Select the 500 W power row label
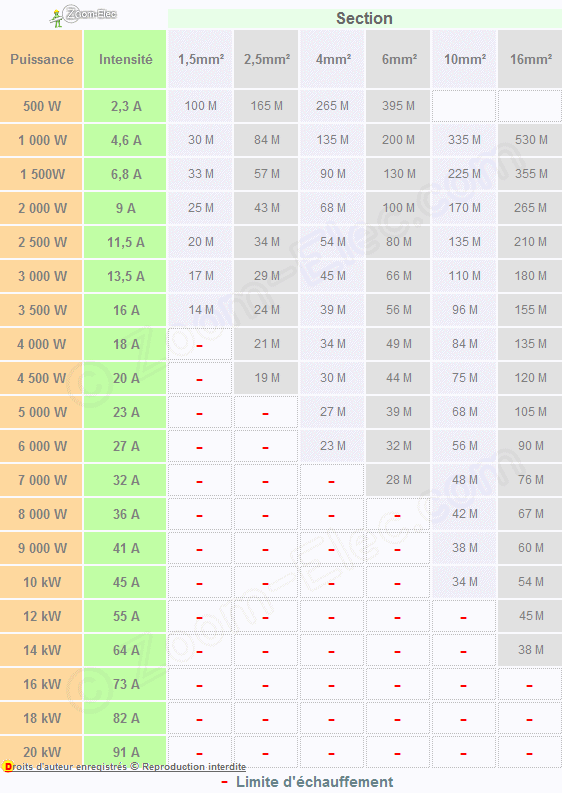 41,106
